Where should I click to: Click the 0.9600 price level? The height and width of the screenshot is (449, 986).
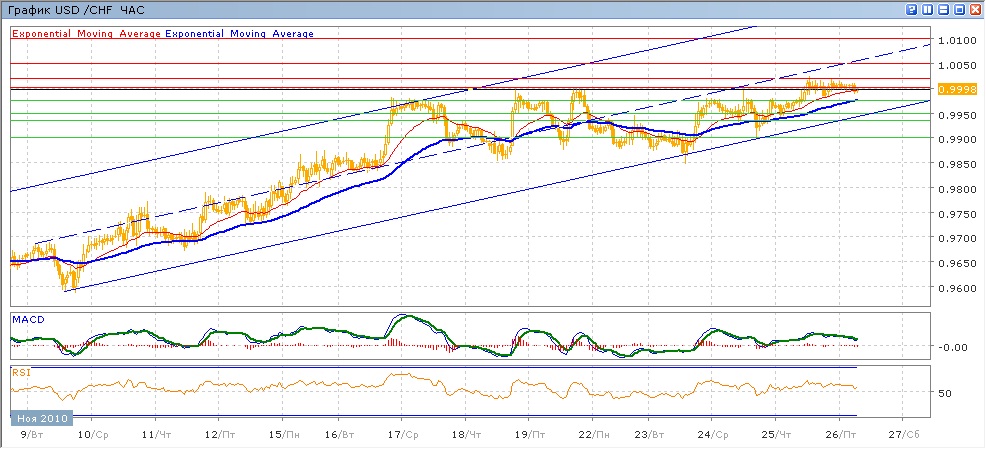(956, 287)
